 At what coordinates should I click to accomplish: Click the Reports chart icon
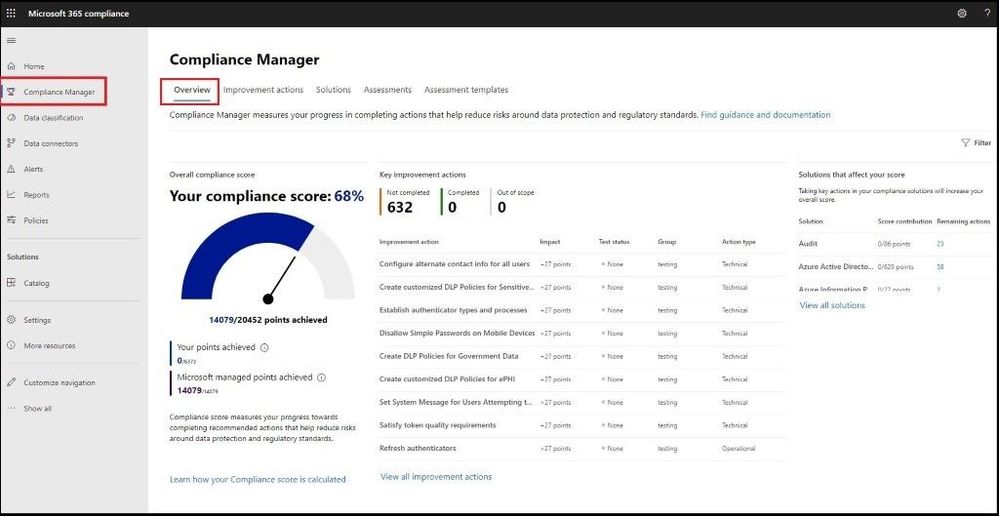pos(11,195)
